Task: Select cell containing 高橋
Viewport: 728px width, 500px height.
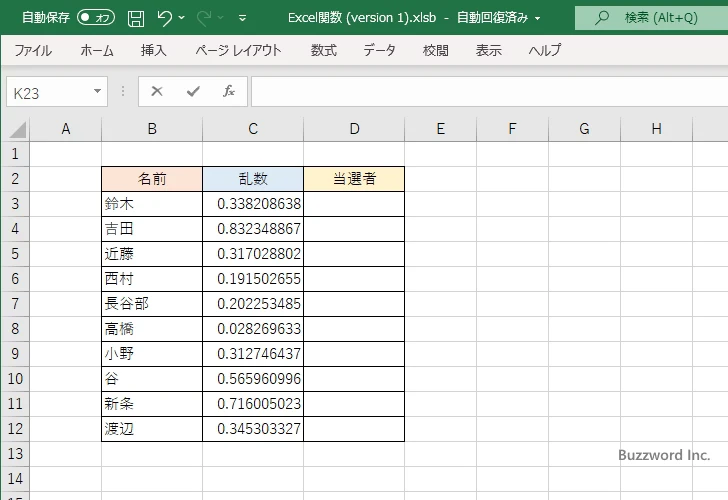Action: [152, 329]
